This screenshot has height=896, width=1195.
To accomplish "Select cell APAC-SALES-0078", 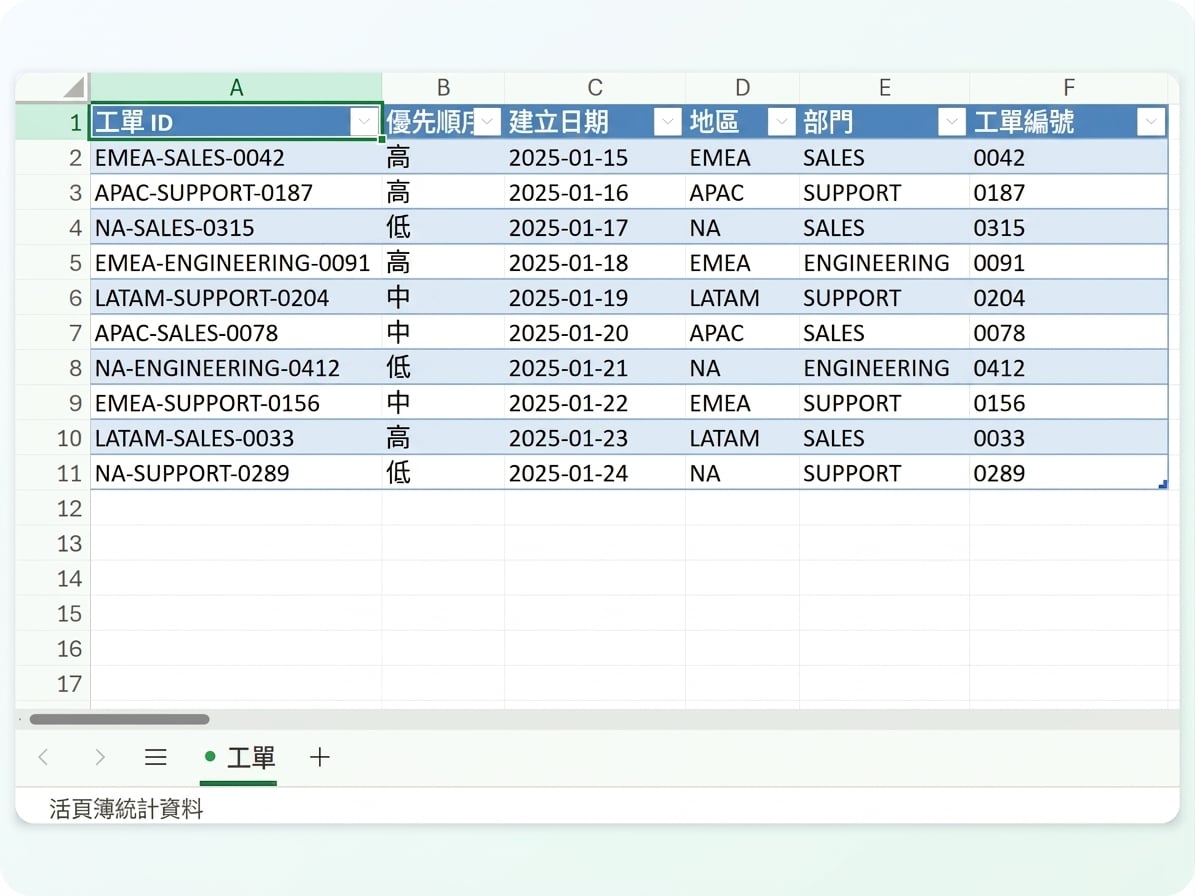I will (x=236, y=332).
